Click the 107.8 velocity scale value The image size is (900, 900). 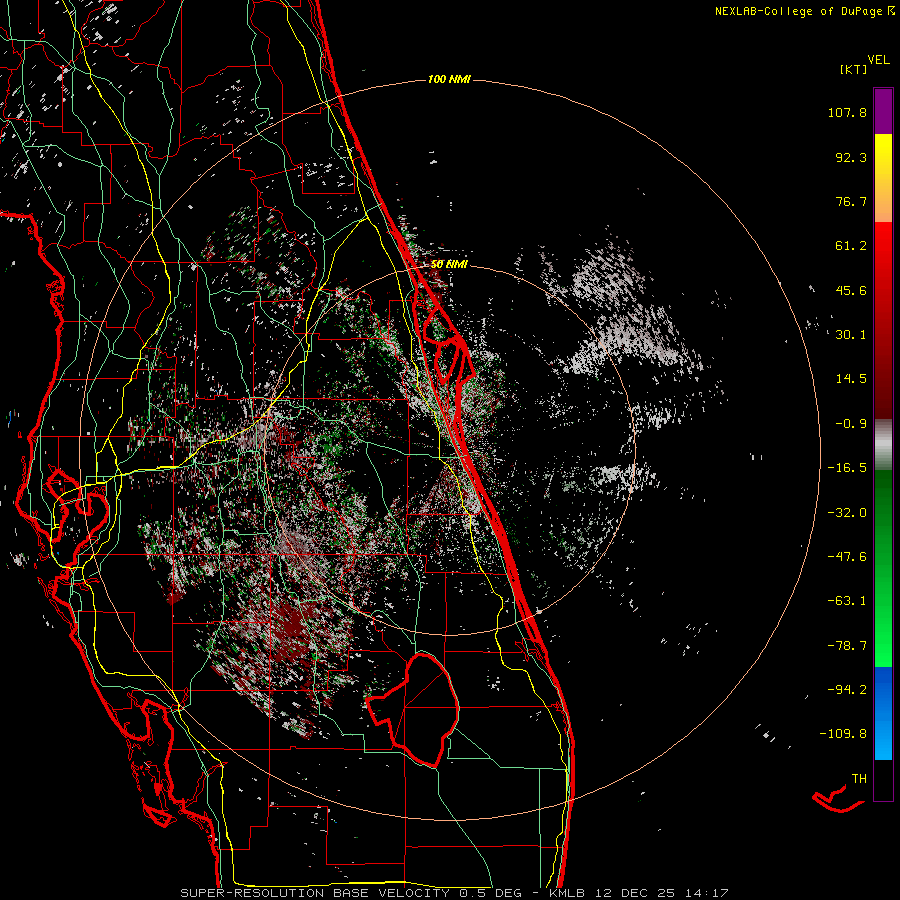pyautogui.click(x=847, y=112)
